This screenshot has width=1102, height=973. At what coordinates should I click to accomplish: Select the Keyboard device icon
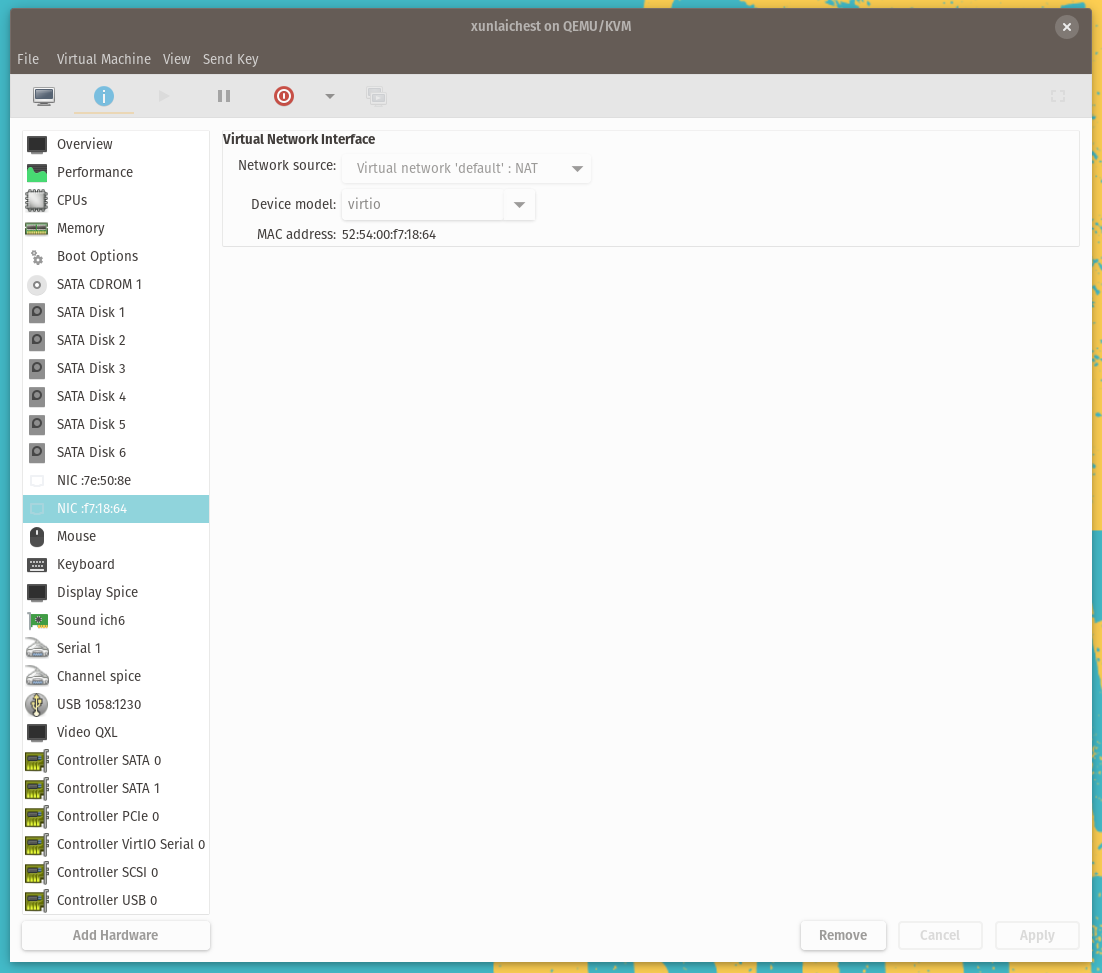point(37,565)
